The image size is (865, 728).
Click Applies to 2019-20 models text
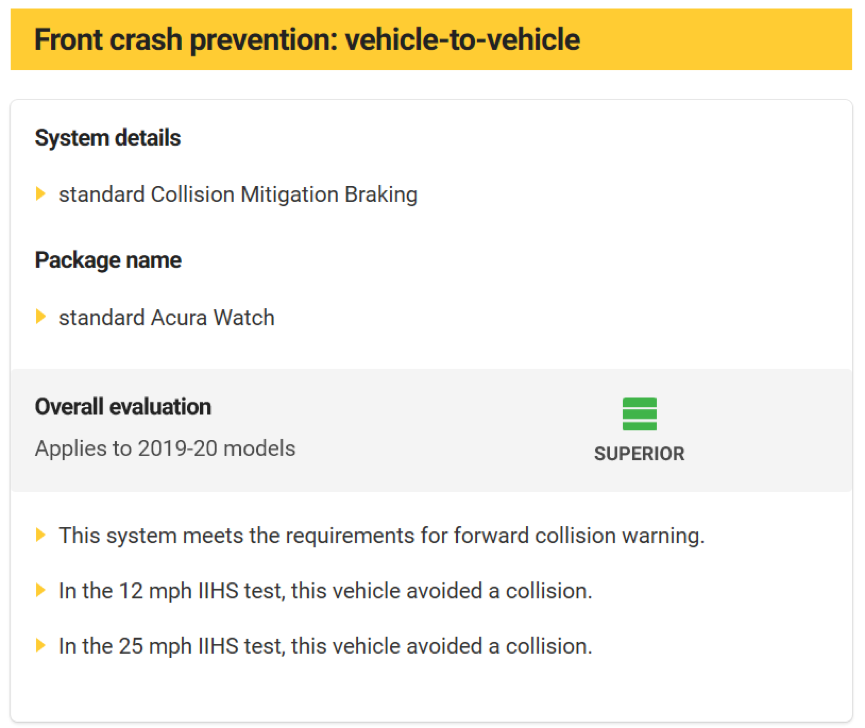(x=165, y=448)
